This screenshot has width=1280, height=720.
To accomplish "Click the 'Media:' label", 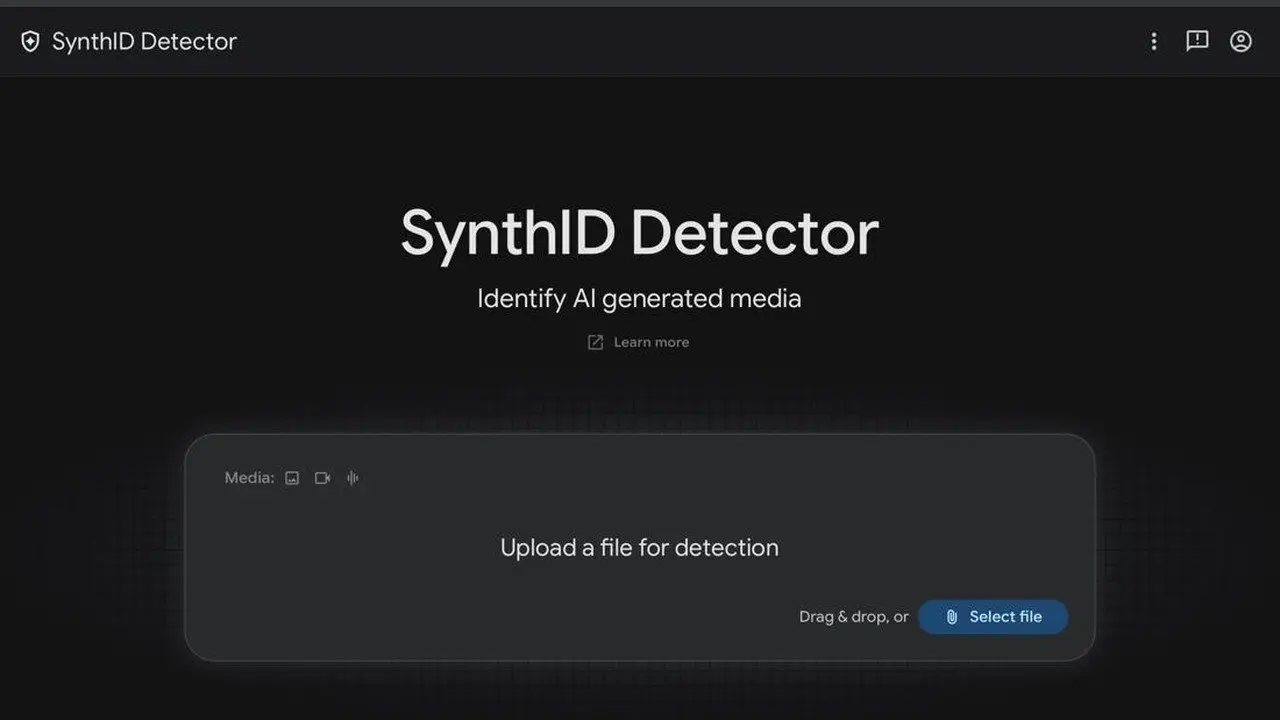I will point(249,478).
